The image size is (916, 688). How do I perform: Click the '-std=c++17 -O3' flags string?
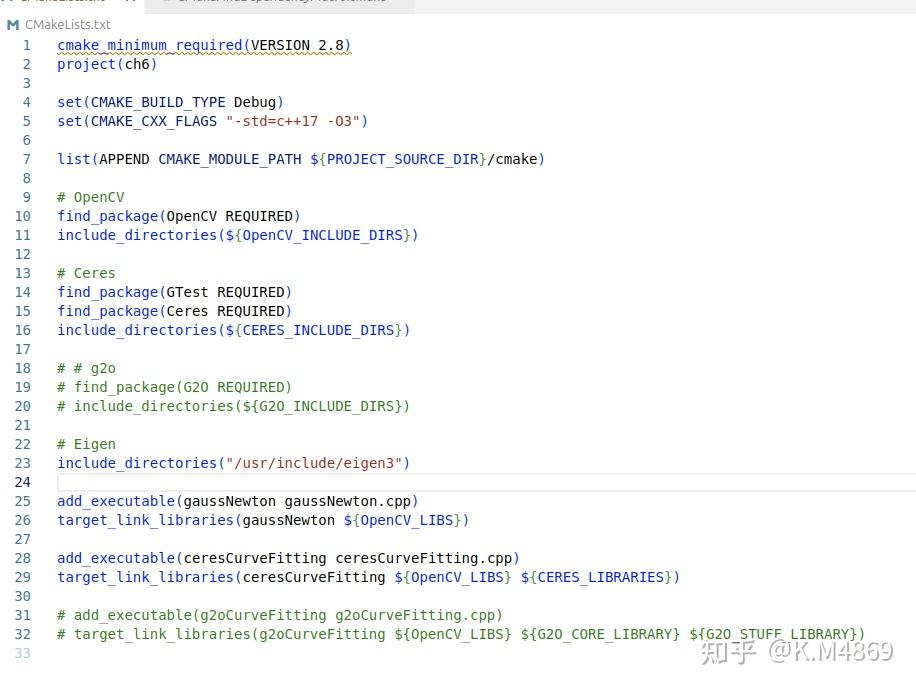coord(293,121)
